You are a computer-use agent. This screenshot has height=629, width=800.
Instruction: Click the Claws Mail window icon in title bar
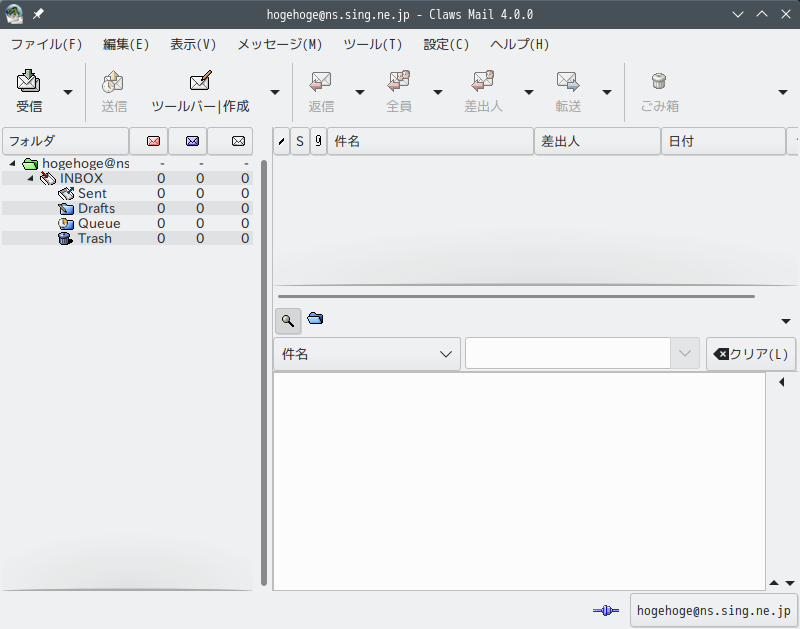tap(14, 14)
